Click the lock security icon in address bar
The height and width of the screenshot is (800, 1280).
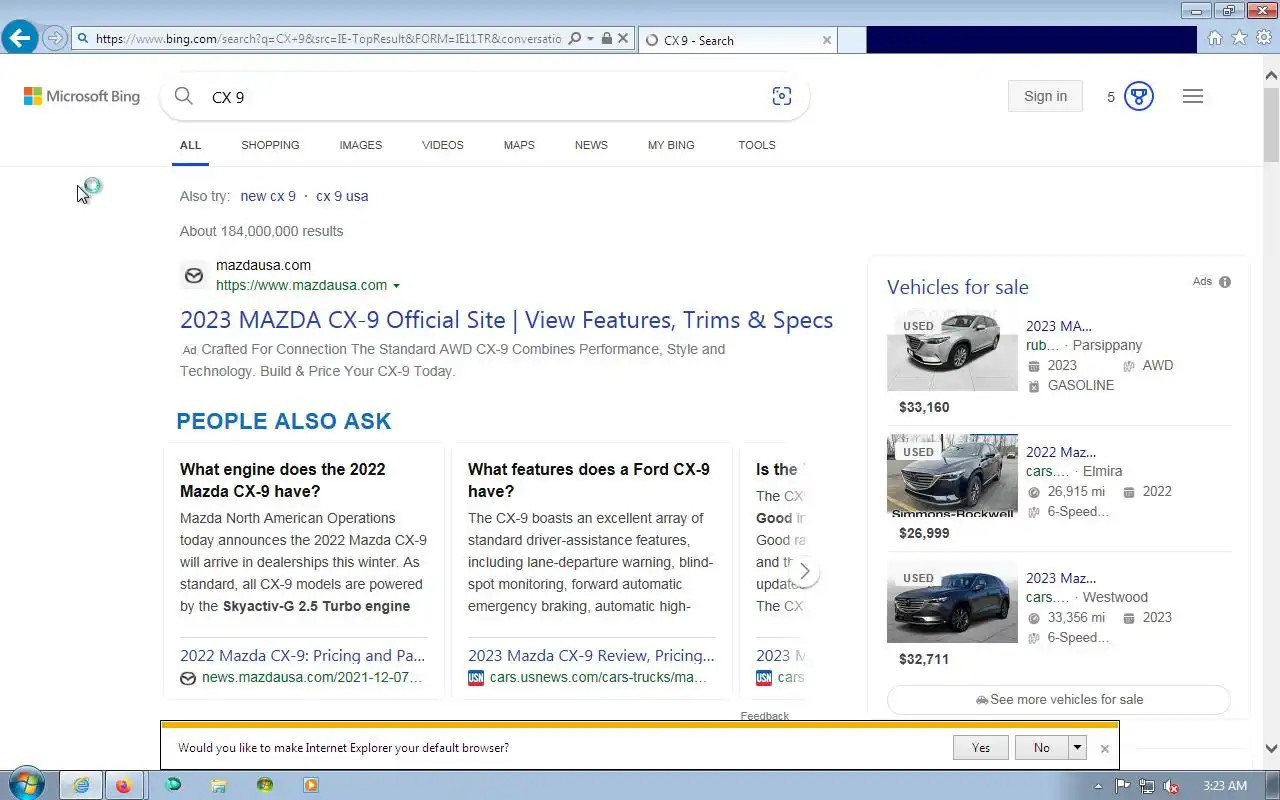tap(606, 39)
